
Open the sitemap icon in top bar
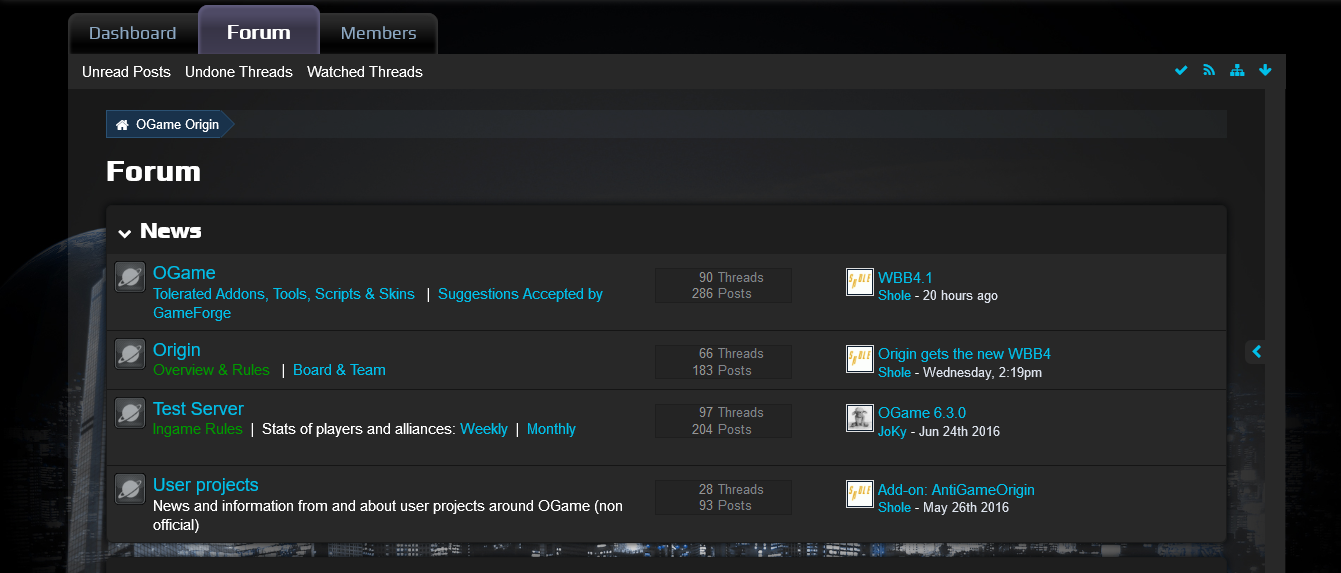tap(1237, 70)
